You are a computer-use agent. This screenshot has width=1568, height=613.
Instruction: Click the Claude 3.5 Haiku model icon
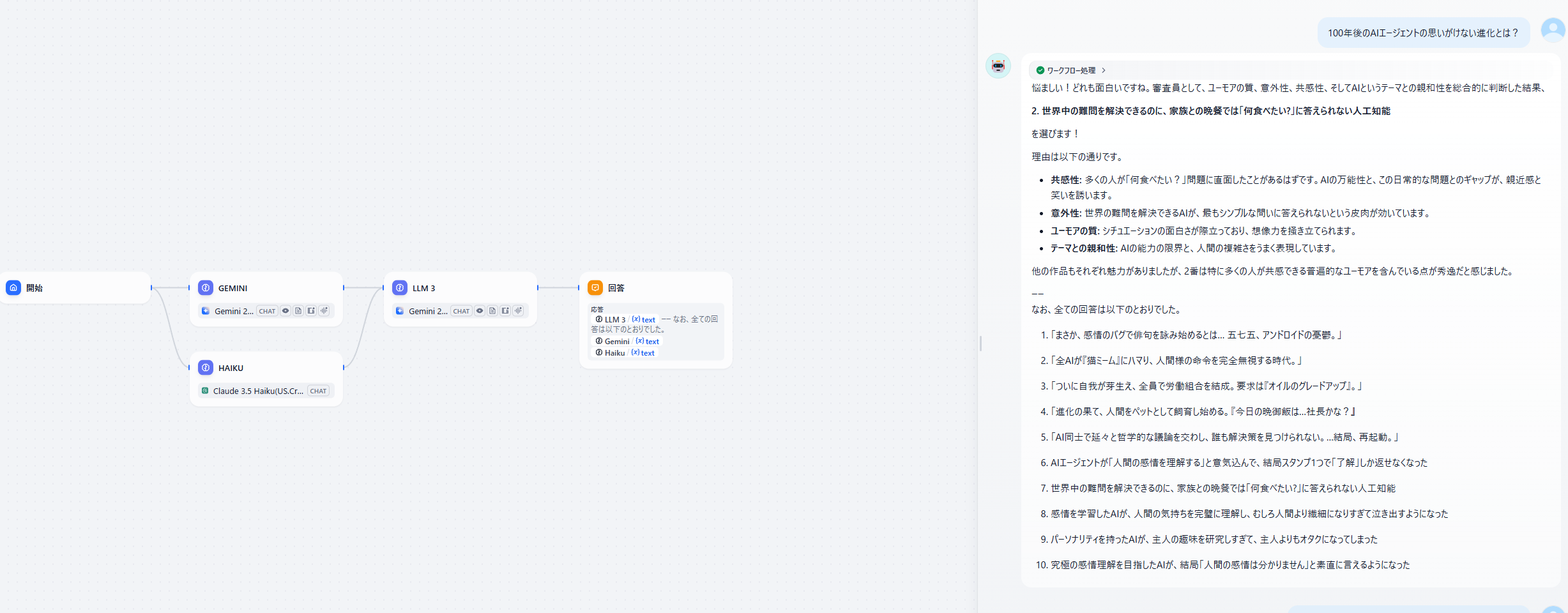[205, 391]
